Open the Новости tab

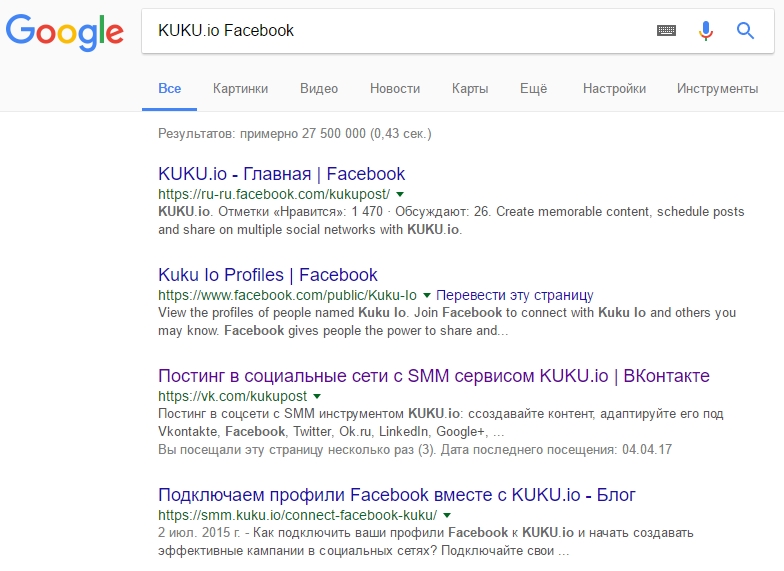[395, 89]
